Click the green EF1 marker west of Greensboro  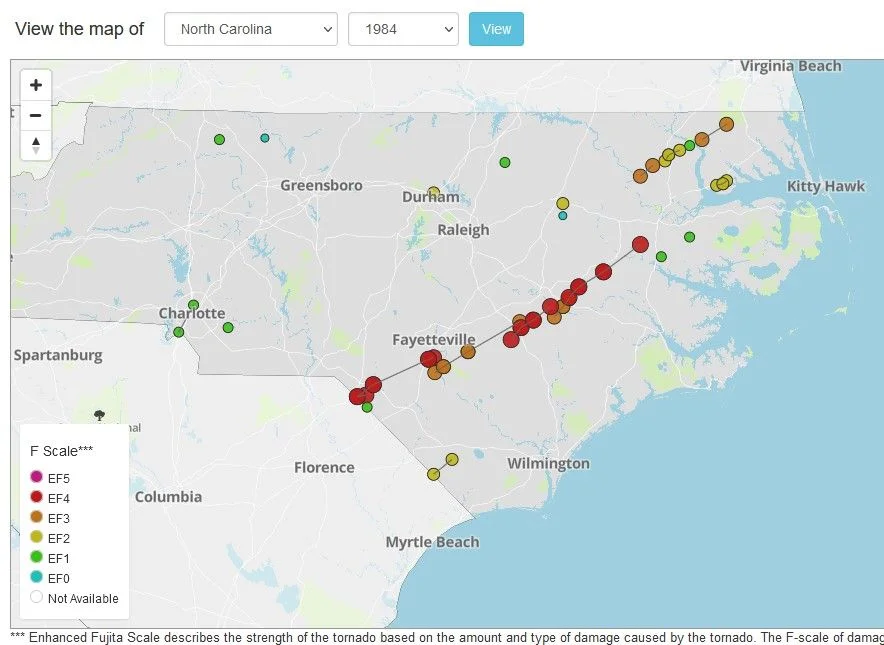click(219, 139)
